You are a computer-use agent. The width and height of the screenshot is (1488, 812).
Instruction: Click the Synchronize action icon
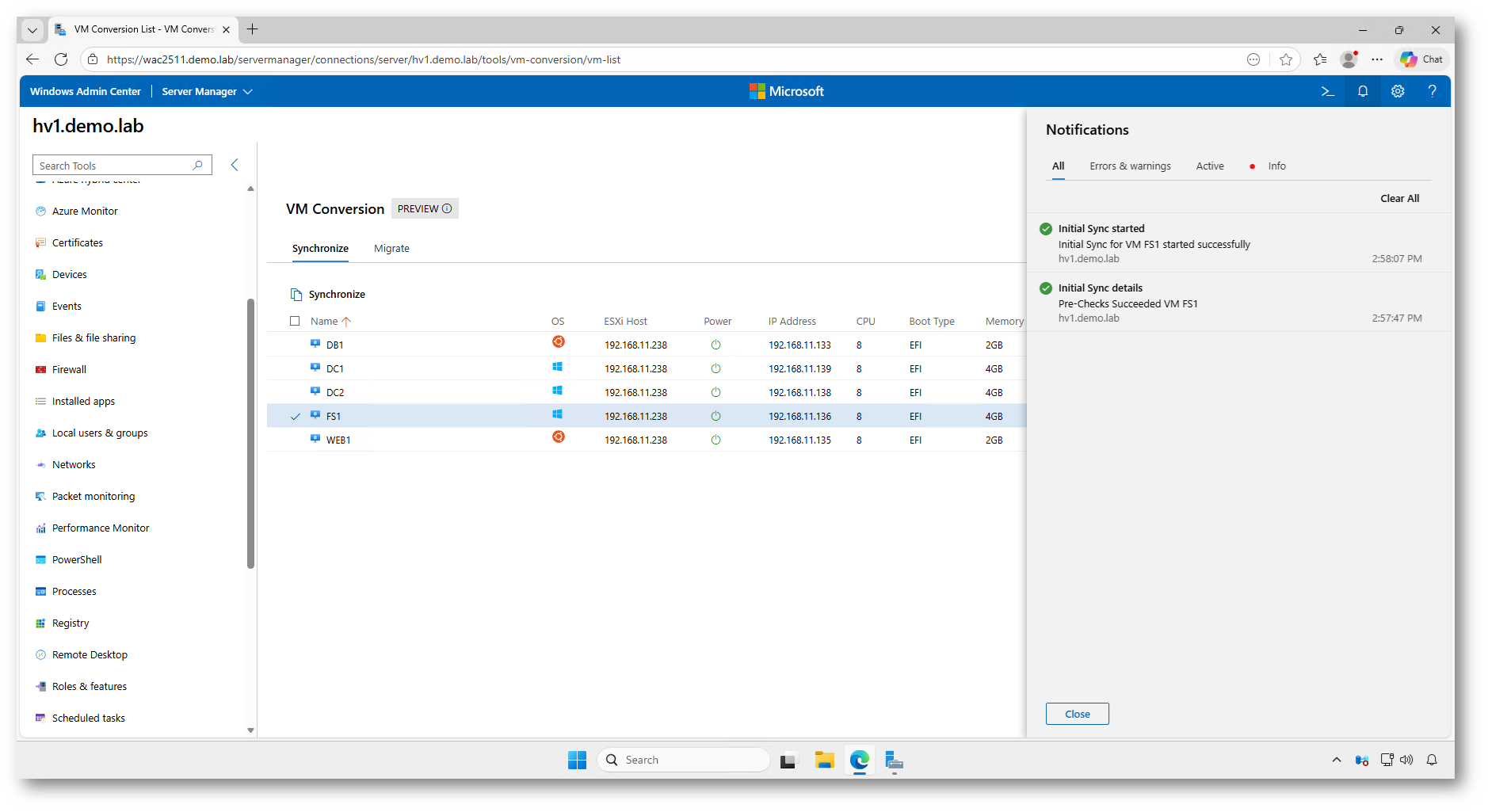click(x=296, y=295)
